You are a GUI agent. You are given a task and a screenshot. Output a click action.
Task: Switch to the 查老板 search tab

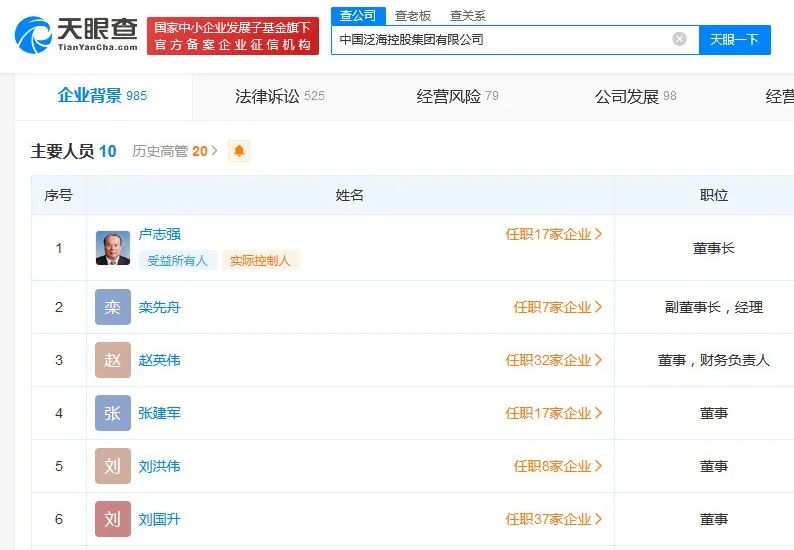click(413, 16)
